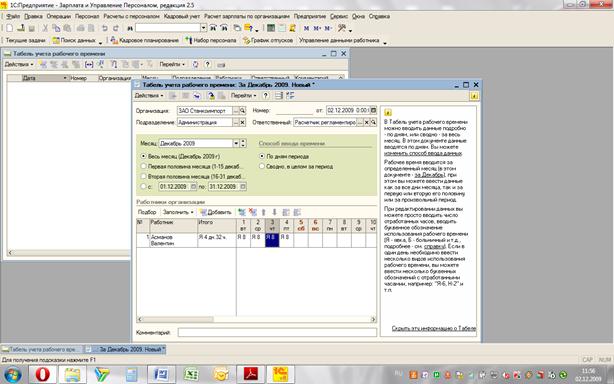
Task: Click the blue M memory icon in toolbar
Action: (307, 28)
